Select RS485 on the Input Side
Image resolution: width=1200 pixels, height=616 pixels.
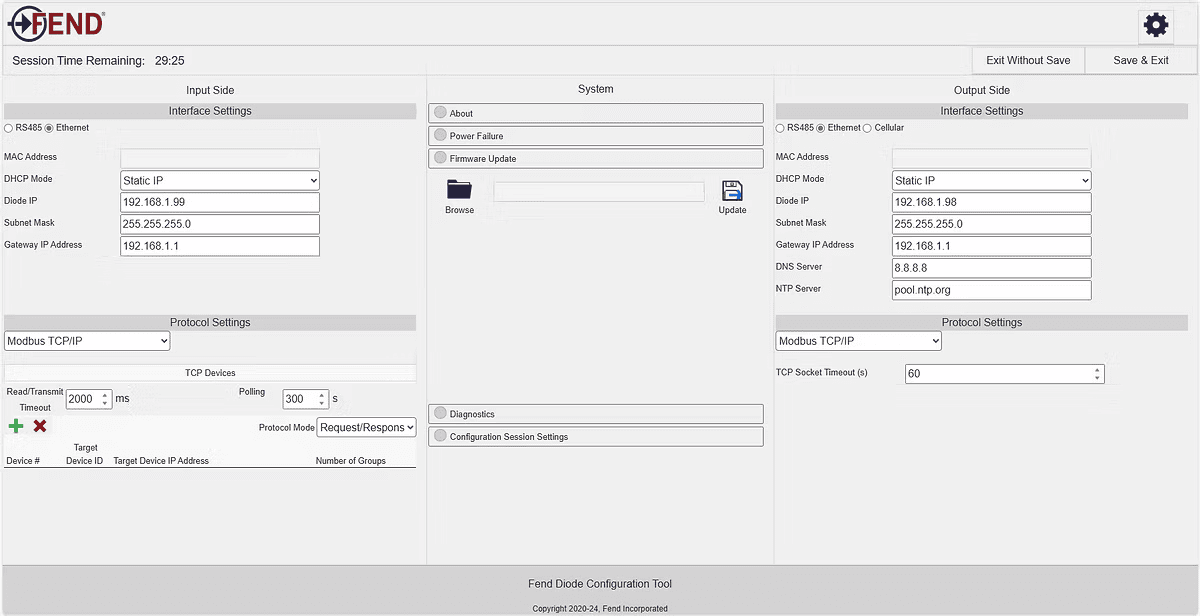click(x=9, y=128)
